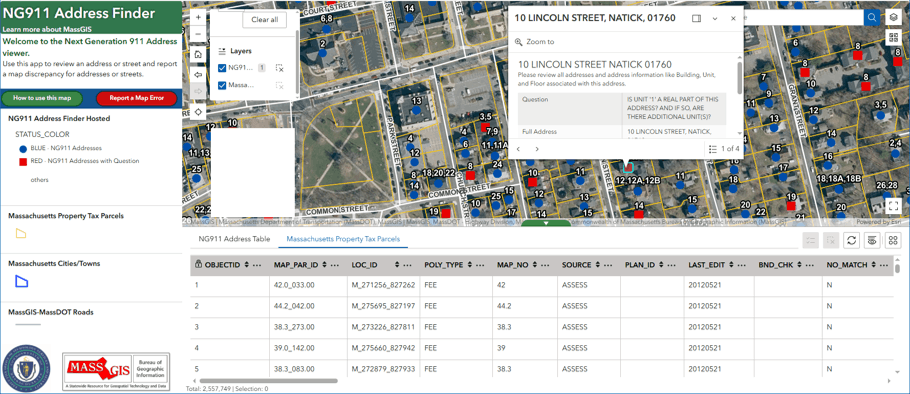This screenshot has width=910, height=394.
Task: Open SOURCE column options menu
Action: (608, 265)
